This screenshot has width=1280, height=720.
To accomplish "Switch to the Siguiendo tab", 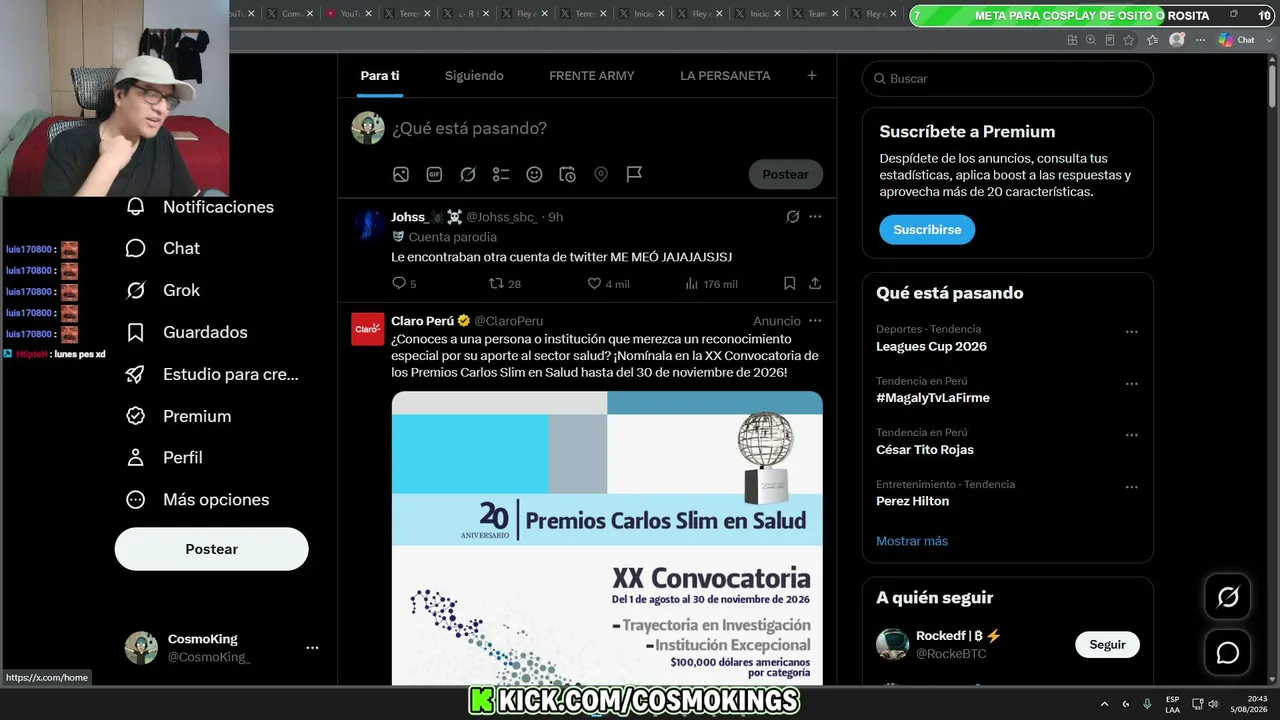I will [x=474, y=76].
